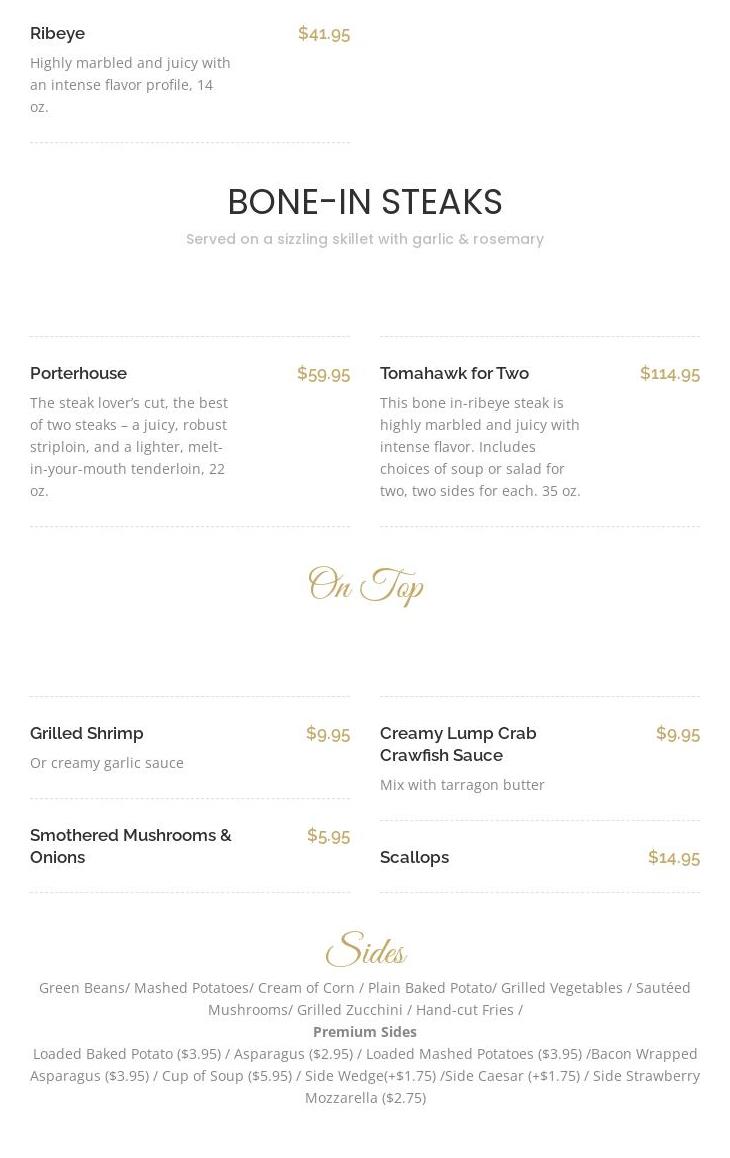
Task: Click the Bone-In Steaks section heading
Action: coord(365,202)
